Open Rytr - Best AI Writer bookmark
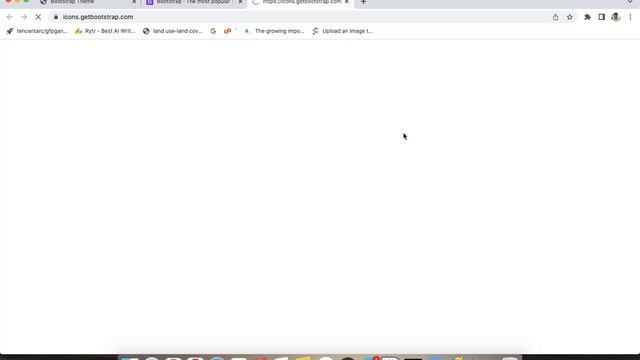The height and width of the screenshot is (360, 640). (105, 31)
